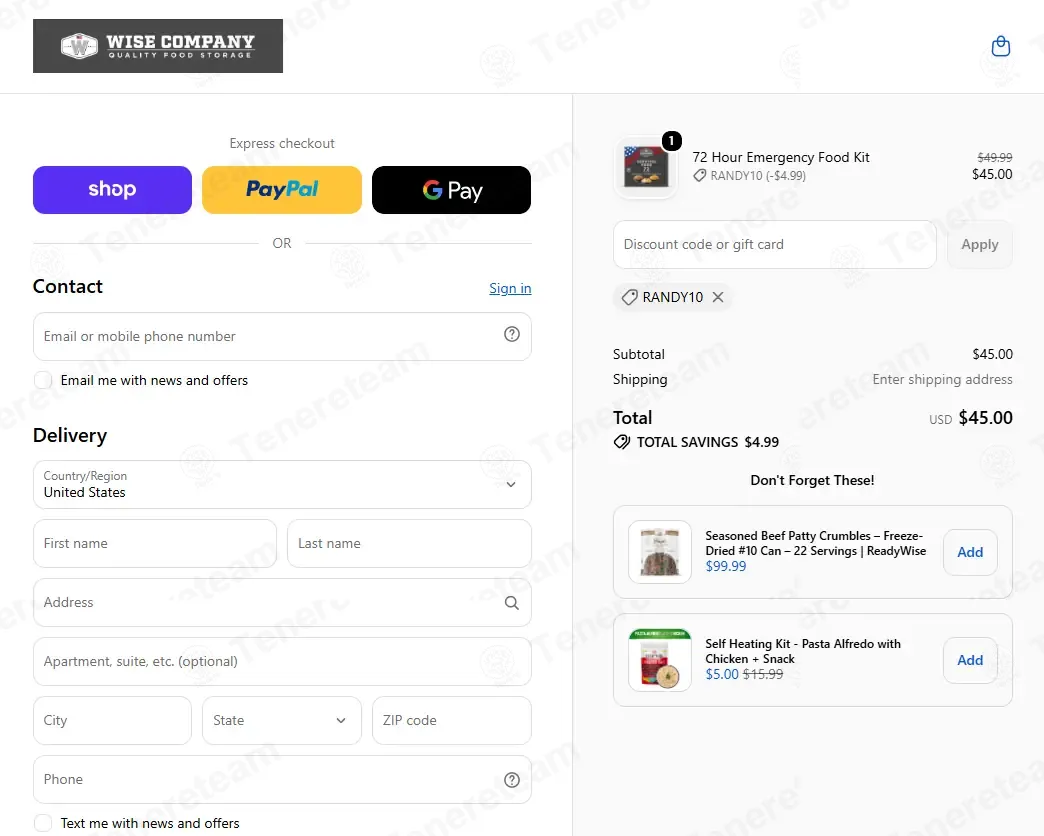Add Seasoned Beef Patty Crumbles to order

tap(970, 552)
